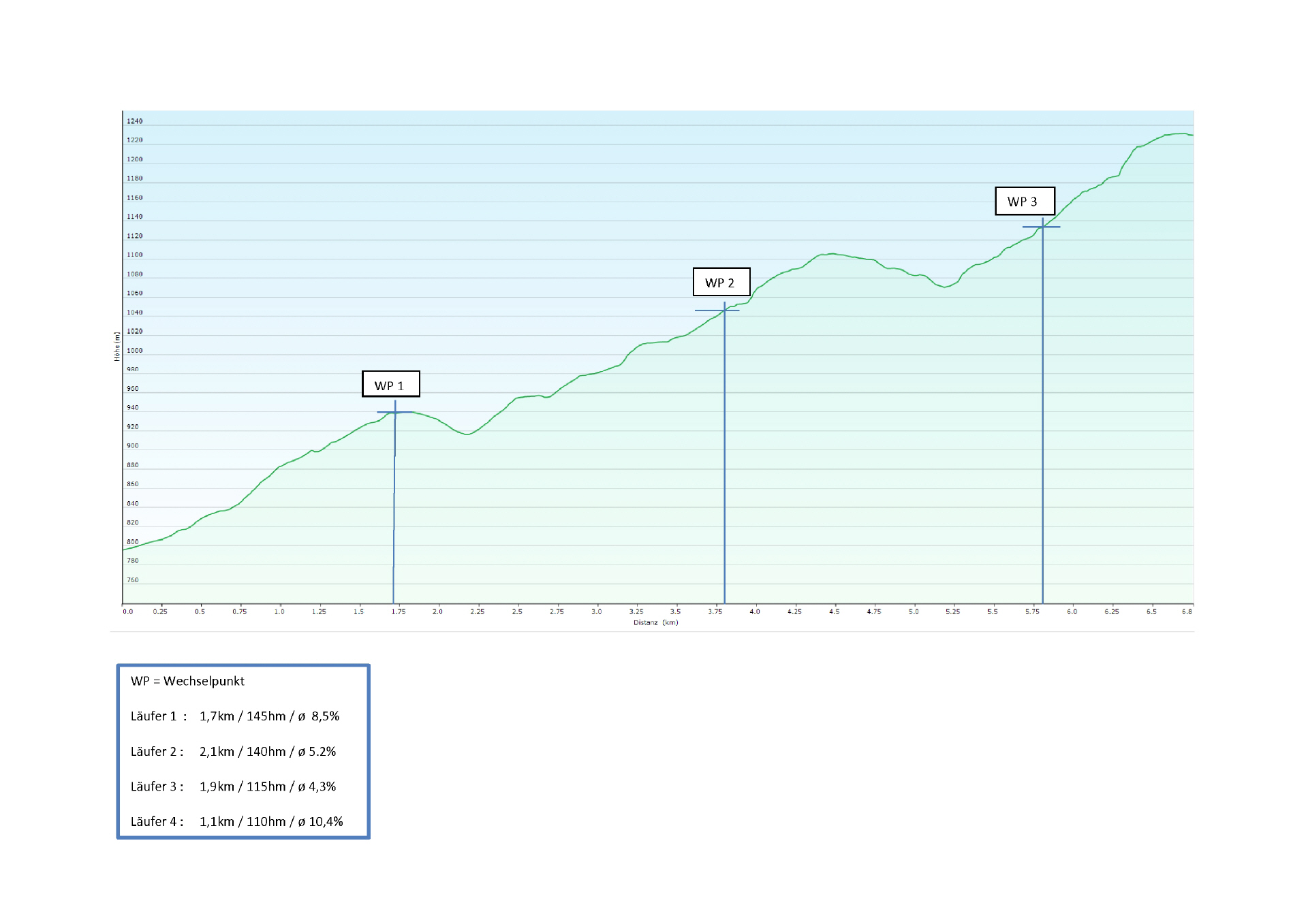Click the 1000 elevation axis tick

point(135,350)
